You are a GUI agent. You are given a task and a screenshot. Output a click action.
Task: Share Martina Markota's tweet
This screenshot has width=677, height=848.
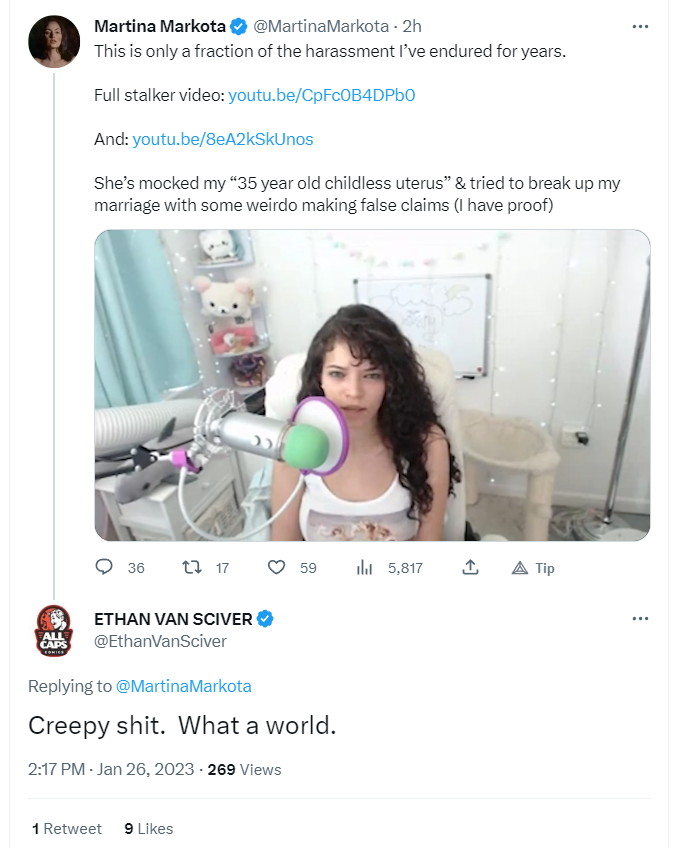click(x=470, y=567)
